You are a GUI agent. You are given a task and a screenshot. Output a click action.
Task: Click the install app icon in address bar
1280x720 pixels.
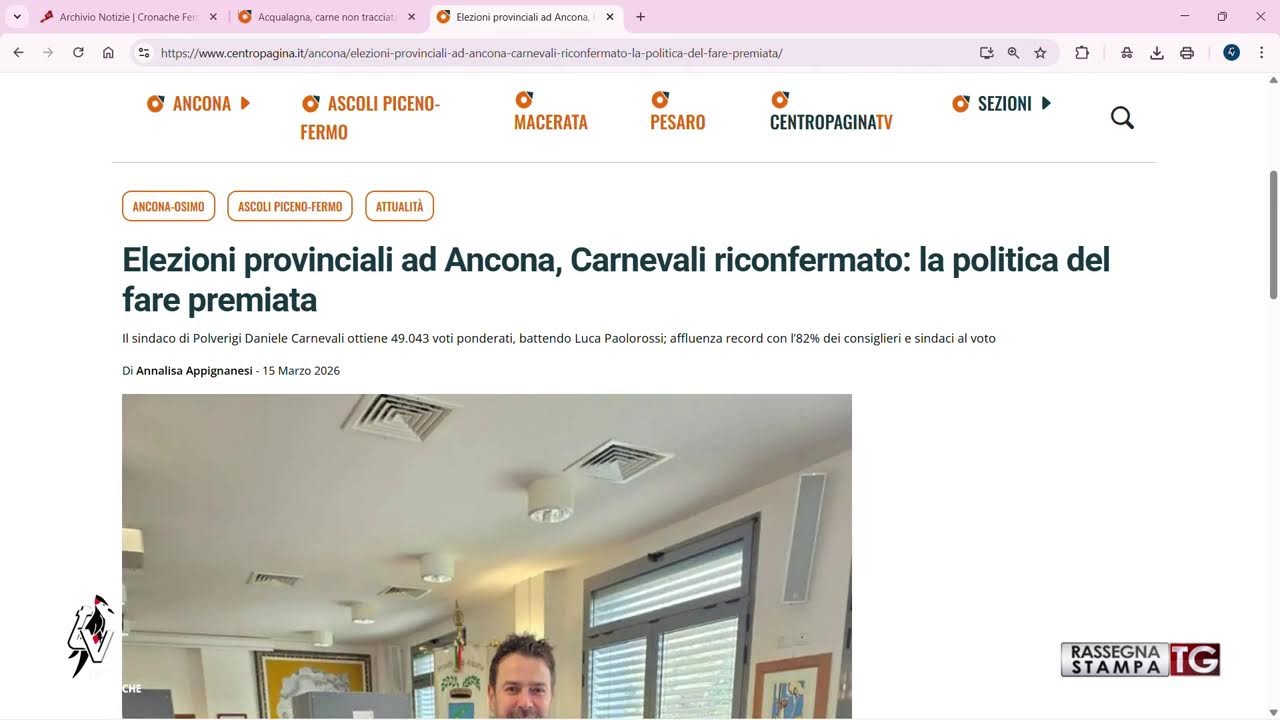click(986, 53)
